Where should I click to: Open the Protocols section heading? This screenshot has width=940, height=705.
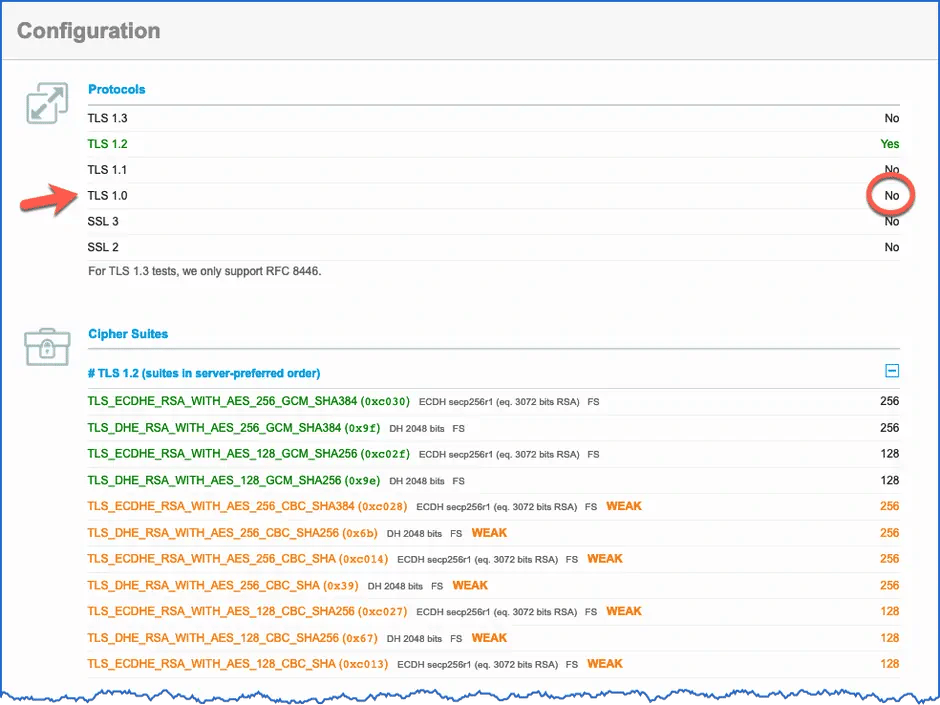click(116, 89)
